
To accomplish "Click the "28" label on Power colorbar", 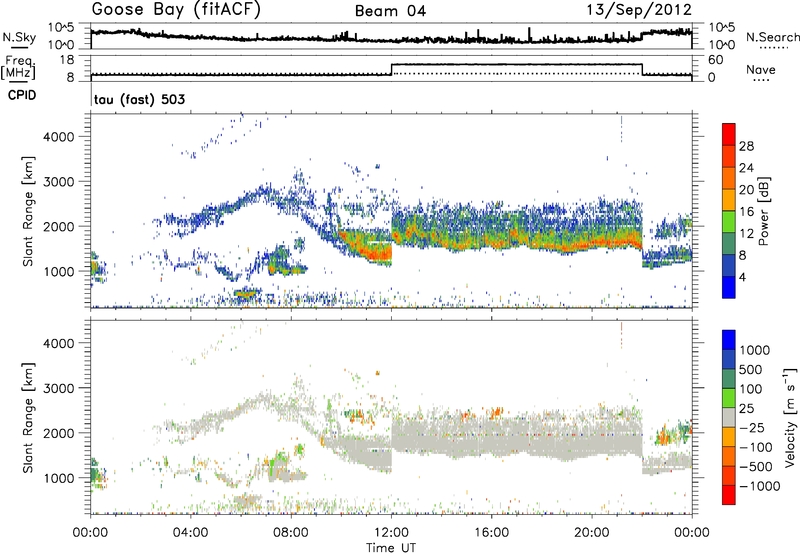I will tap(746, 146).
